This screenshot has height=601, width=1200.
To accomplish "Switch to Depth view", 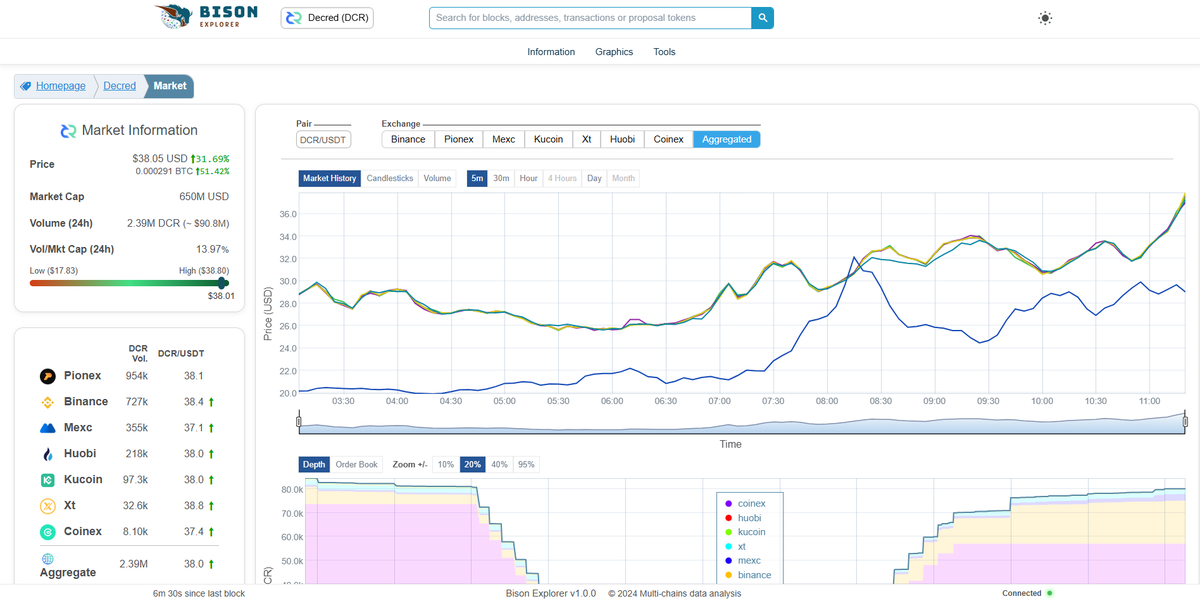I will click(x=314, y=465).
